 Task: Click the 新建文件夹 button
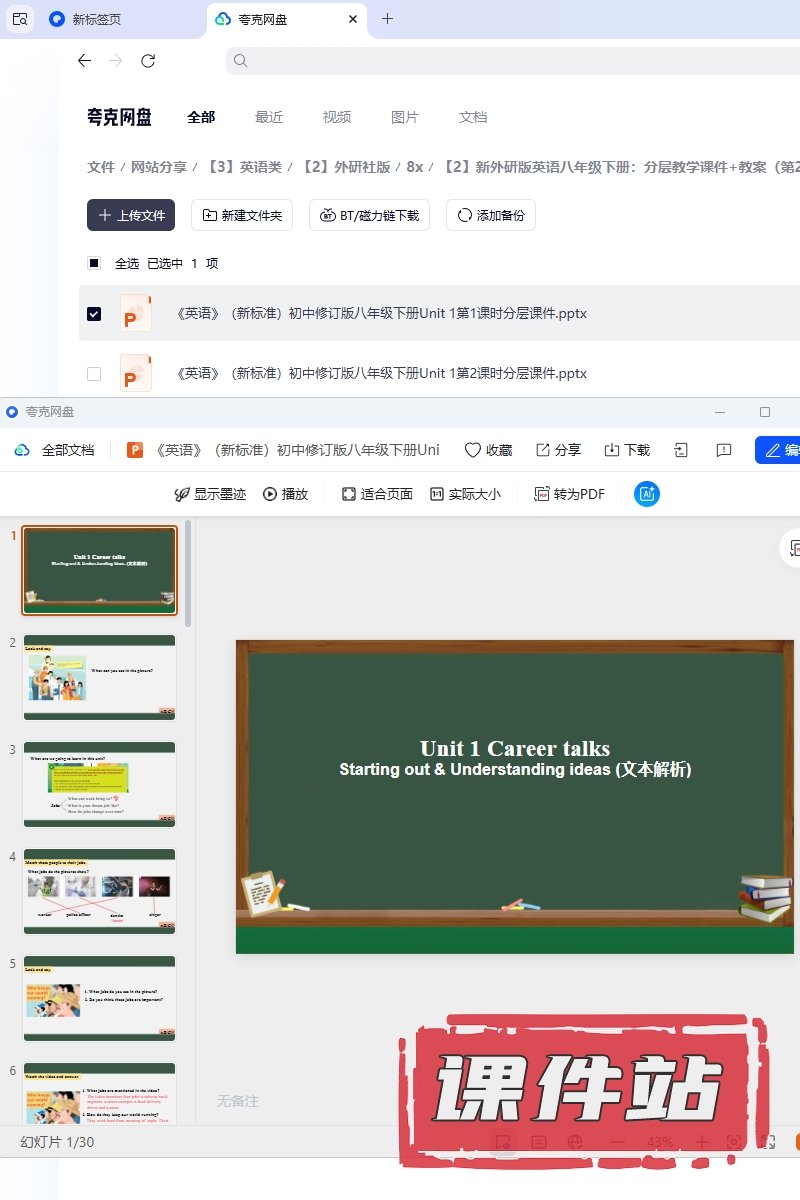point(242,215)
